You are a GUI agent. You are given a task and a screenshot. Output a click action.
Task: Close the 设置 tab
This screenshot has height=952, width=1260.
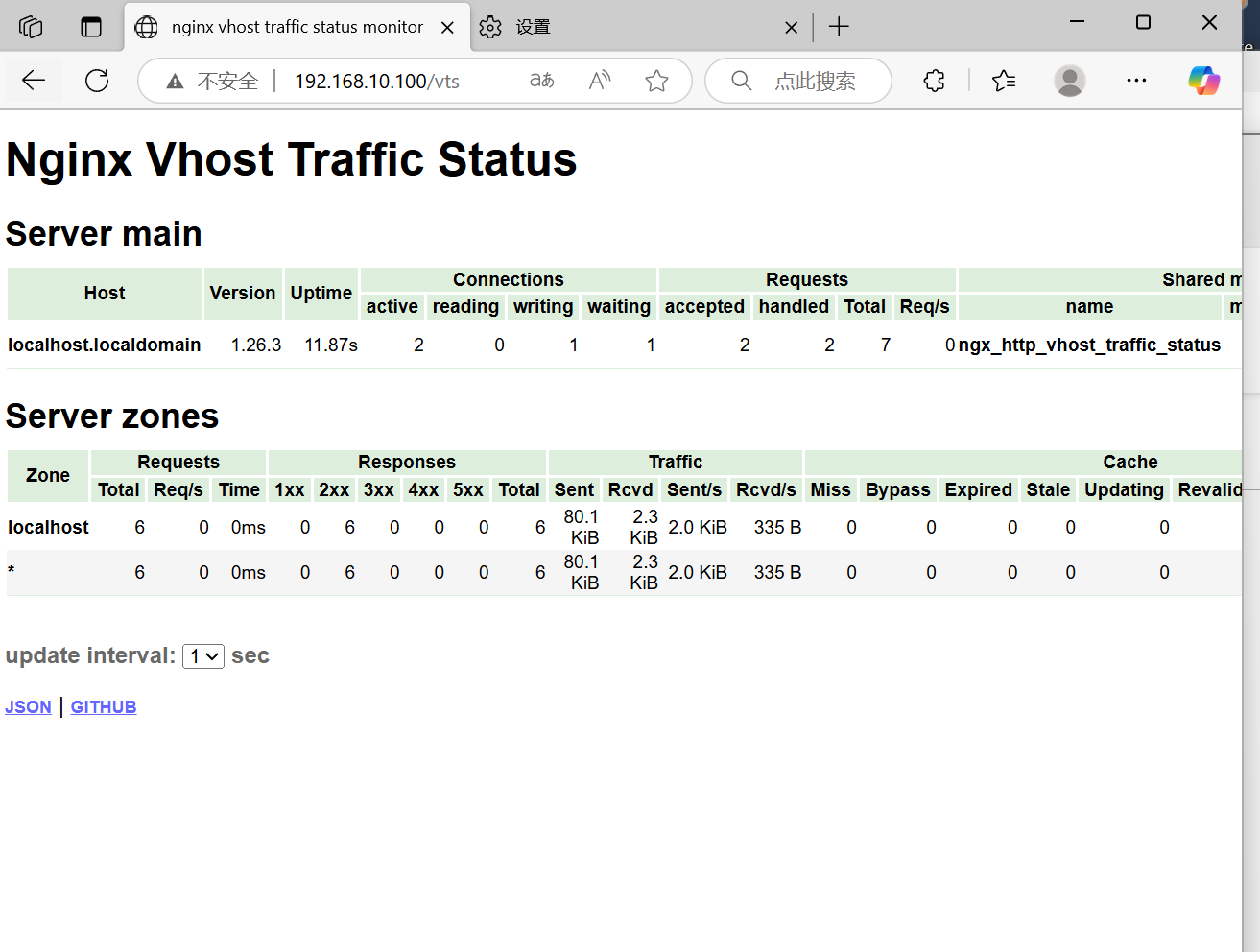[x=791, y=28]
